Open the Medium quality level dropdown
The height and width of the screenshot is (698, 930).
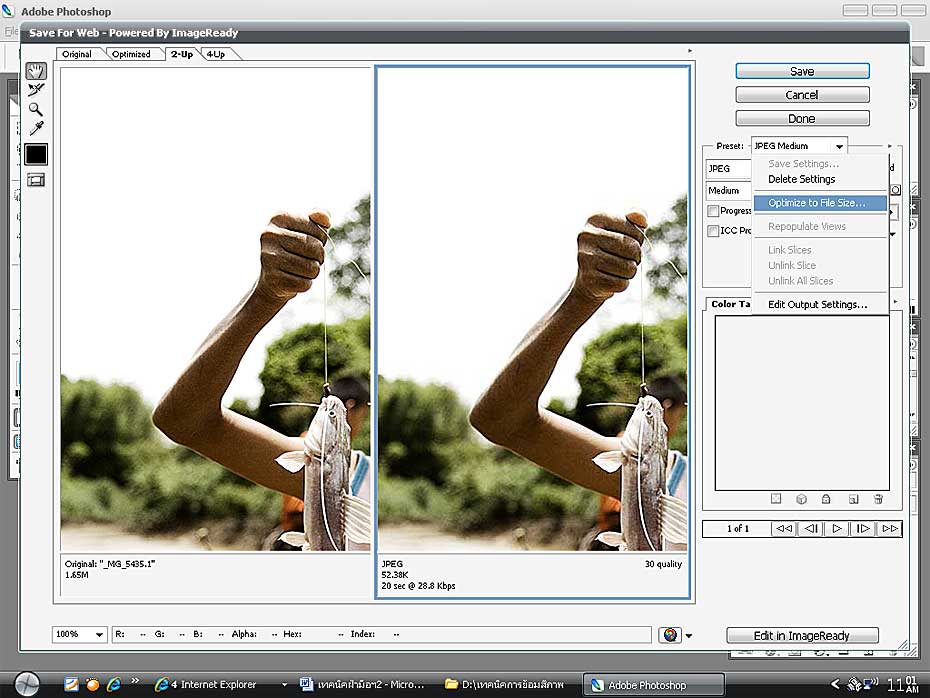tap(729, 190)
